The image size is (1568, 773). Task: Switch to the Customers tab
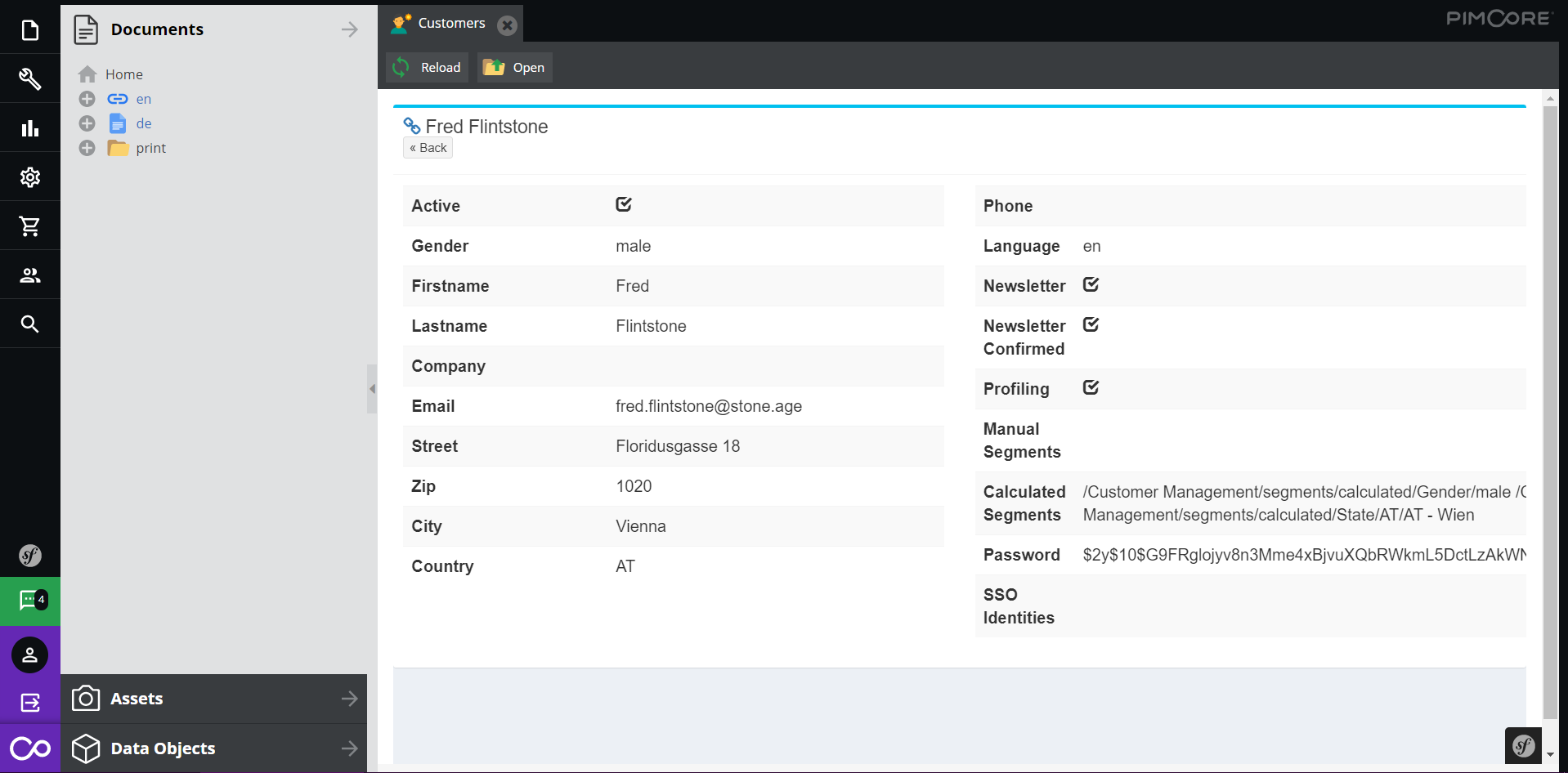451,24
